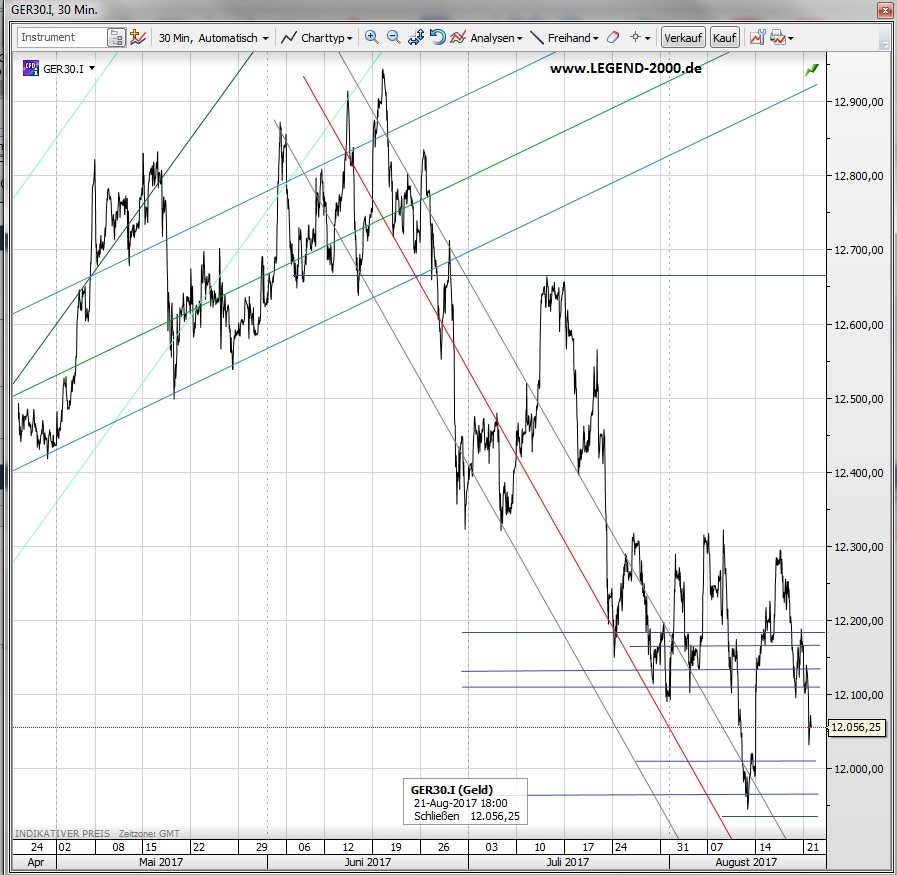This screenshot has width=897, height=875.
Task: Click the Kauf button
Action: pos(724,38)
